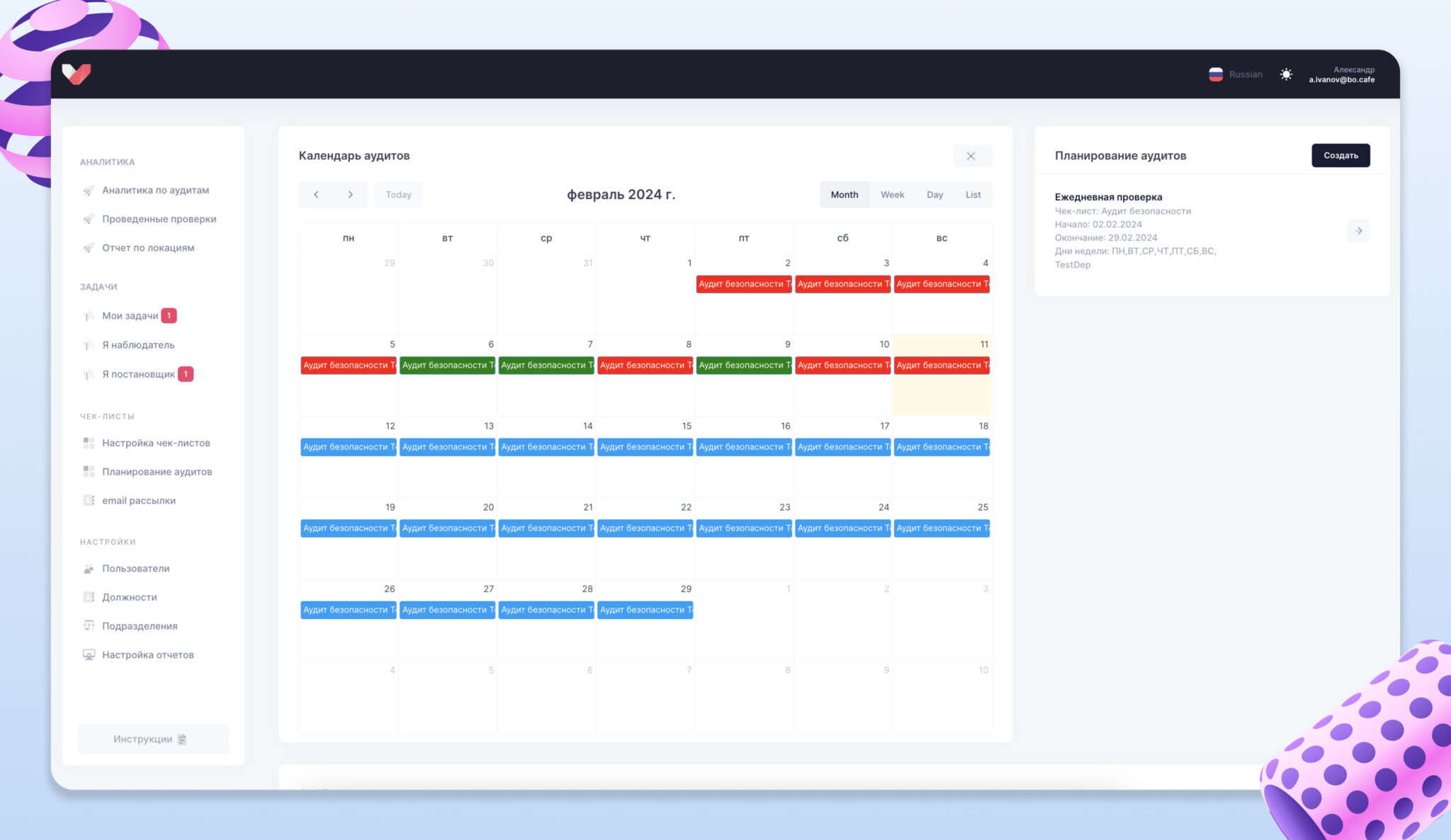Go to next month with right chevron

pos(350,195)
